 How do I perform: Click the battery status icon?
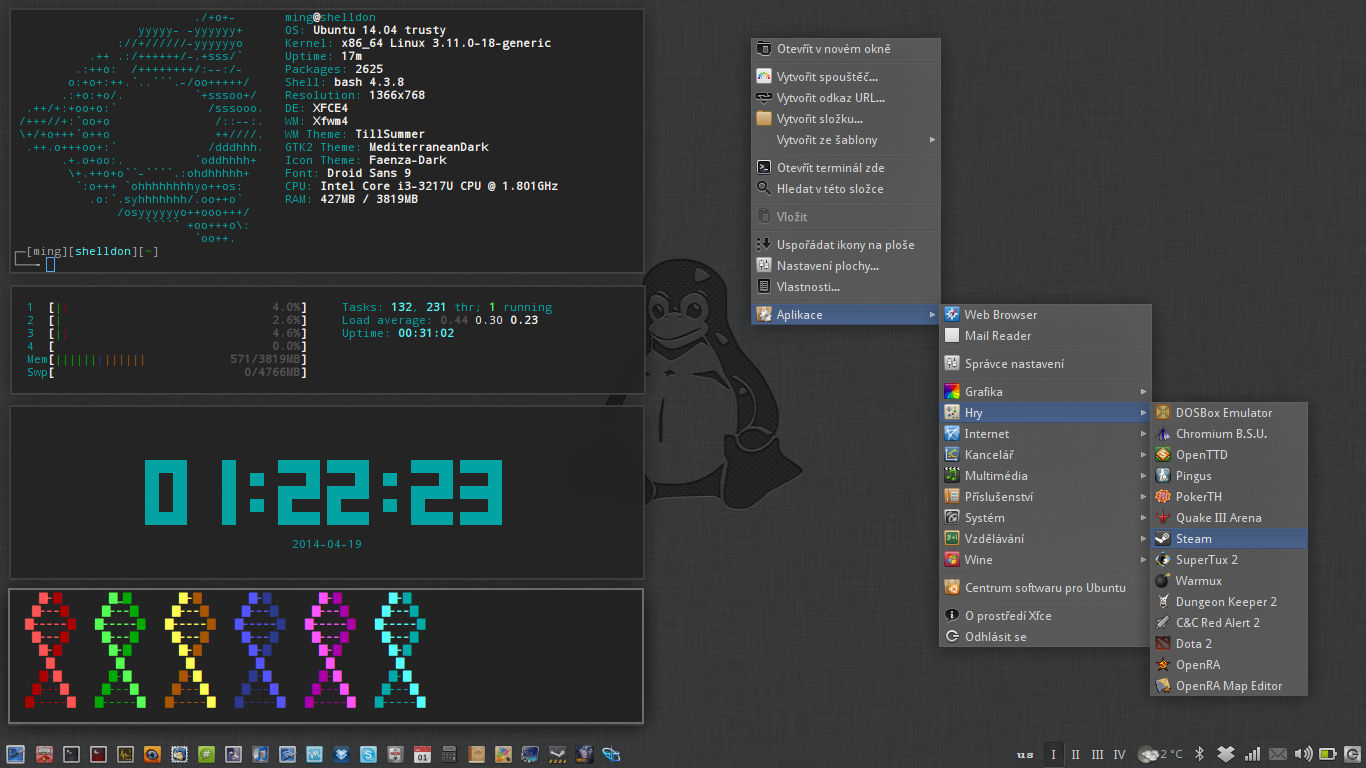1328,754
